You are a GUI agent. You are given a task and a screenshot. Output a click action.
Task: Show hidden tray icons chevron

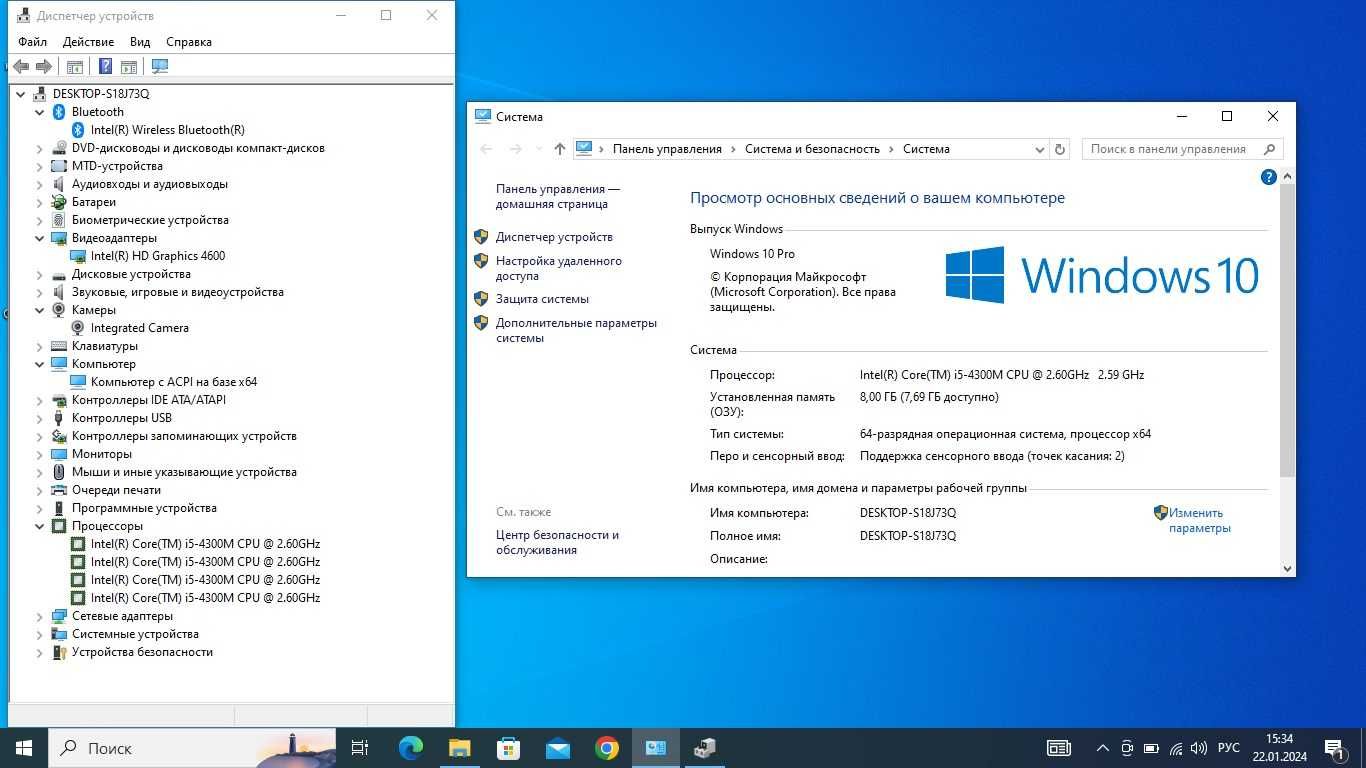(1103, 748)
